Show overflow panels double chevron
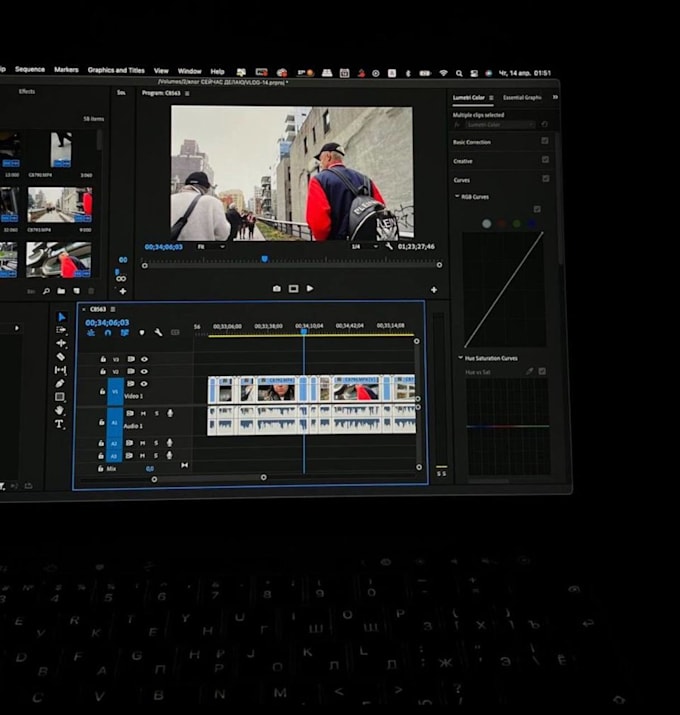The width and height of the screenshot is (680, 715). (x=555, y=97)
